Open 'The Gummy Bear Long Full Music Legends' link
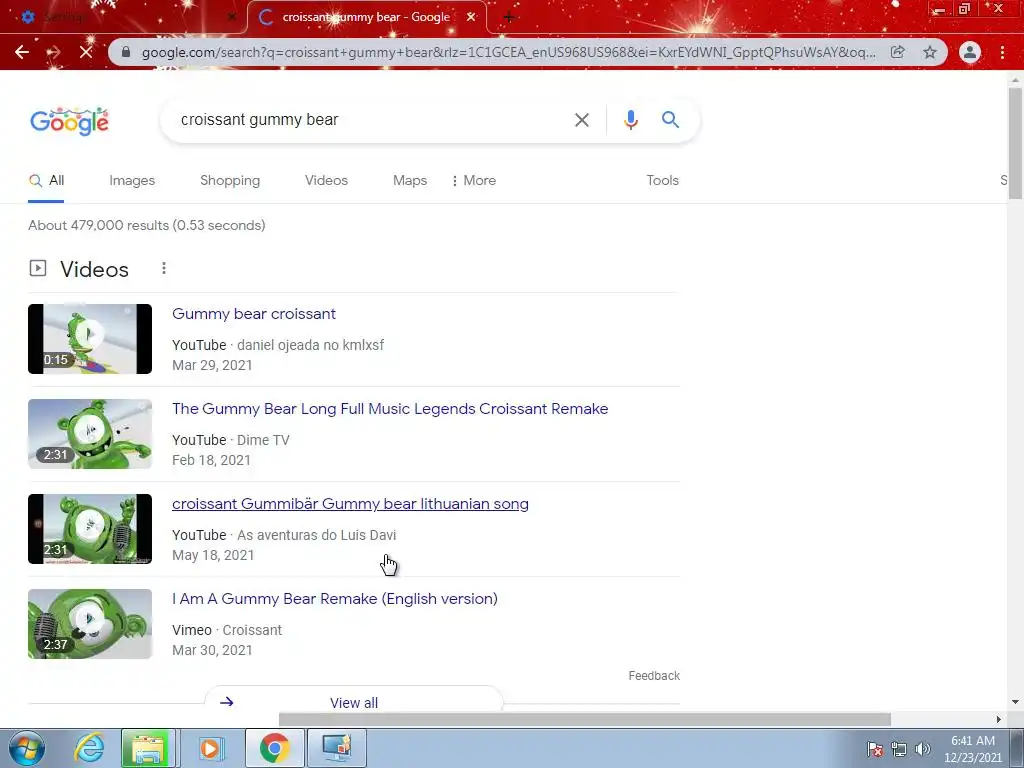1024x768 pixels. click(x=390, y=409)
